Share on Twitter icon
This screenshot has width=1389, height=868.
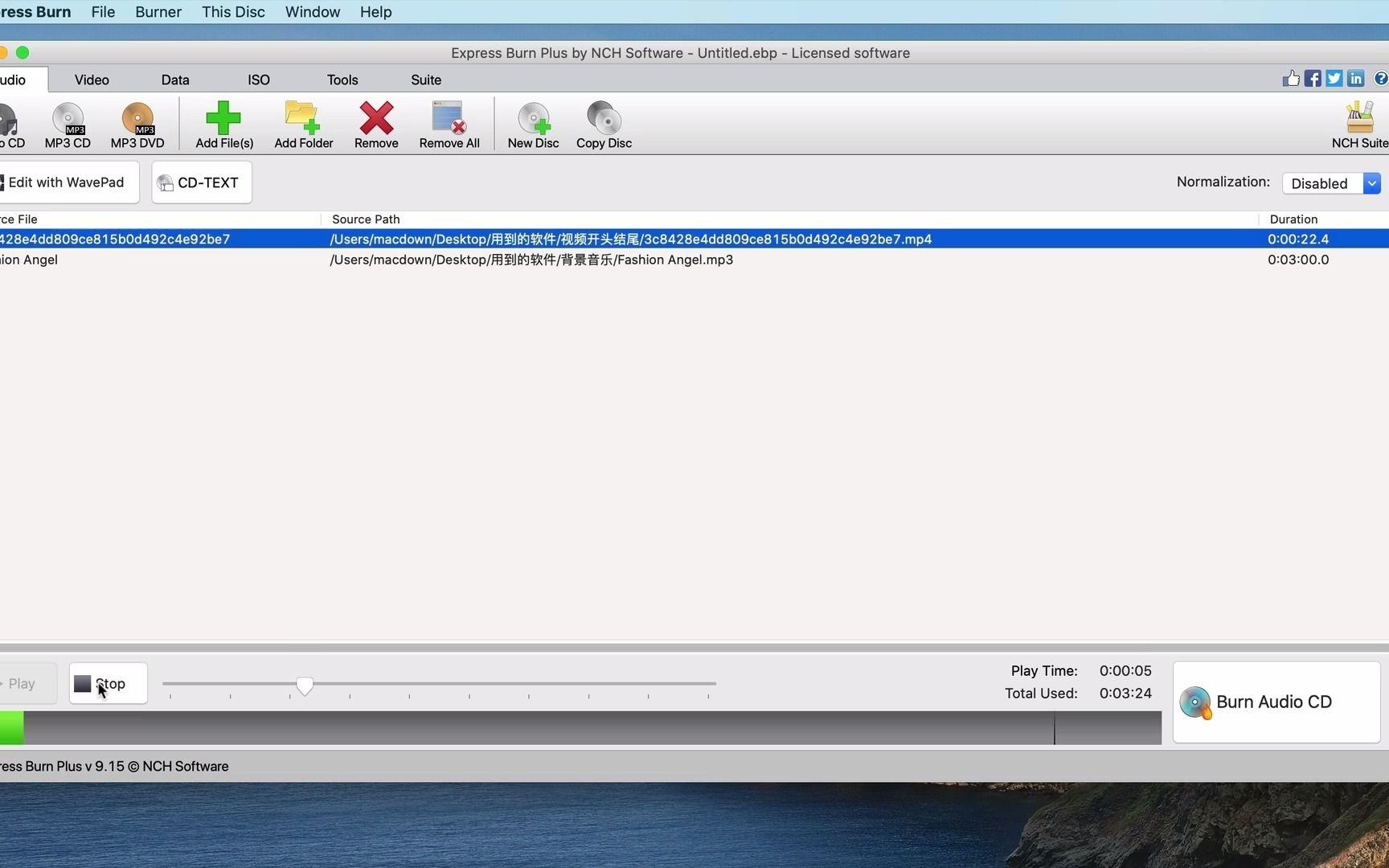(x=1334, y=78)
